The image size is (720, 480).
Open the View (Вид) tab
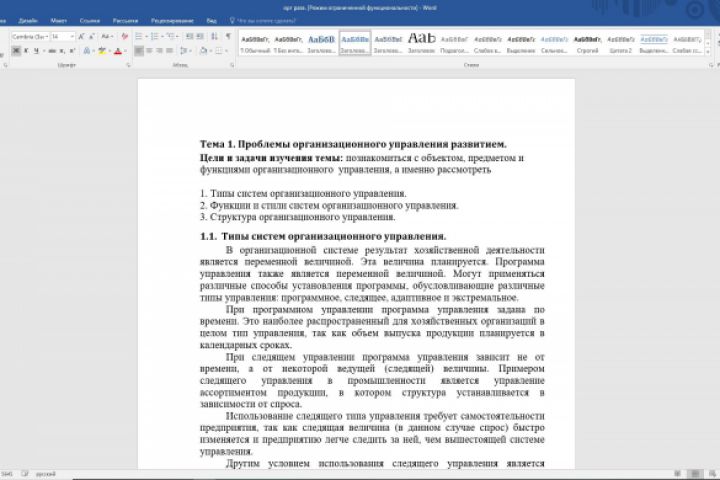point(212,21)
